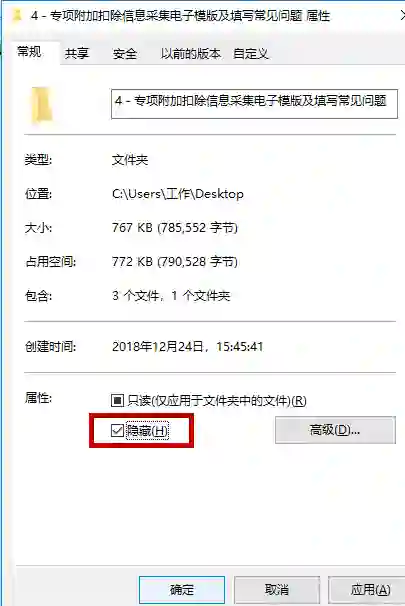Screen dimensions: 405x606
Task: Open the 安全 security tab
Action: point(125,53)
